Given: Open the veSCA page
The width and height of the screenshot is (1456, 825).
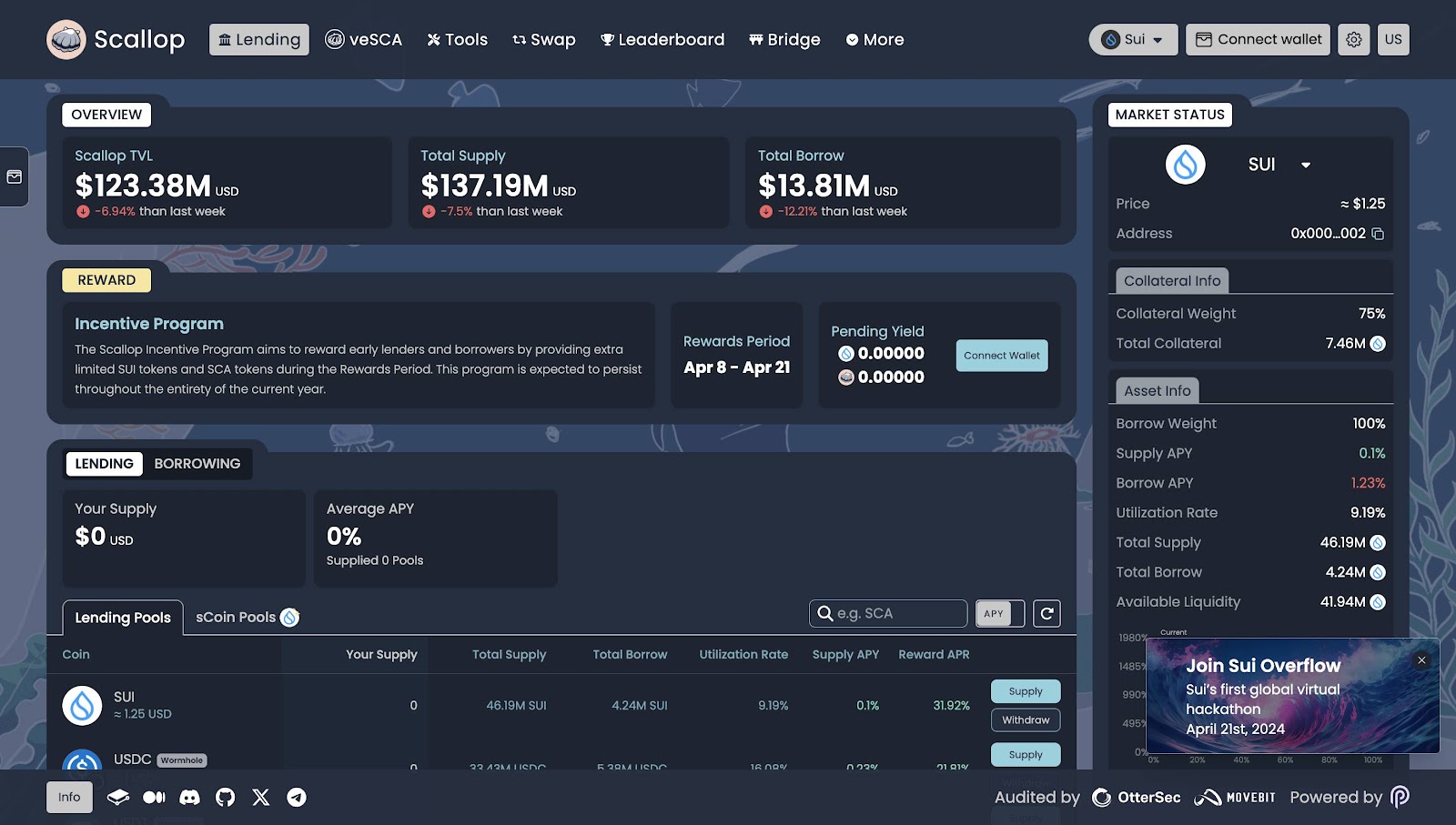Looking at the screenshot, I should (364, 39).
